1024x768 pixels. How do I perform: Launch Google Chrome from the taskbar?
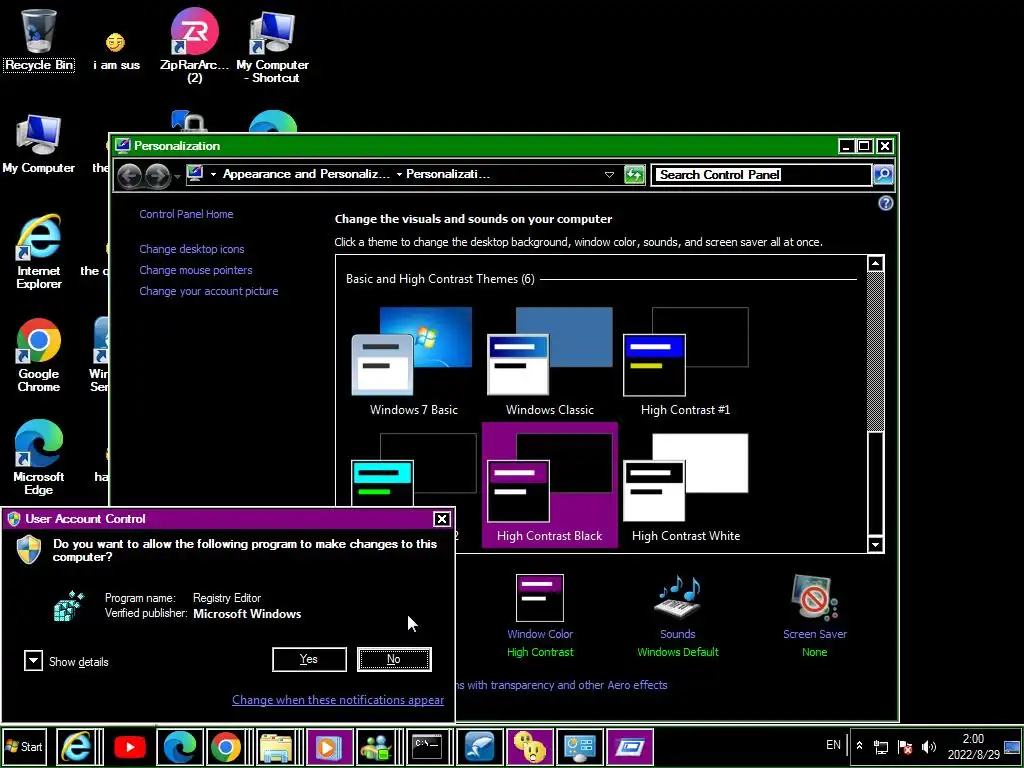pos(226,746)
